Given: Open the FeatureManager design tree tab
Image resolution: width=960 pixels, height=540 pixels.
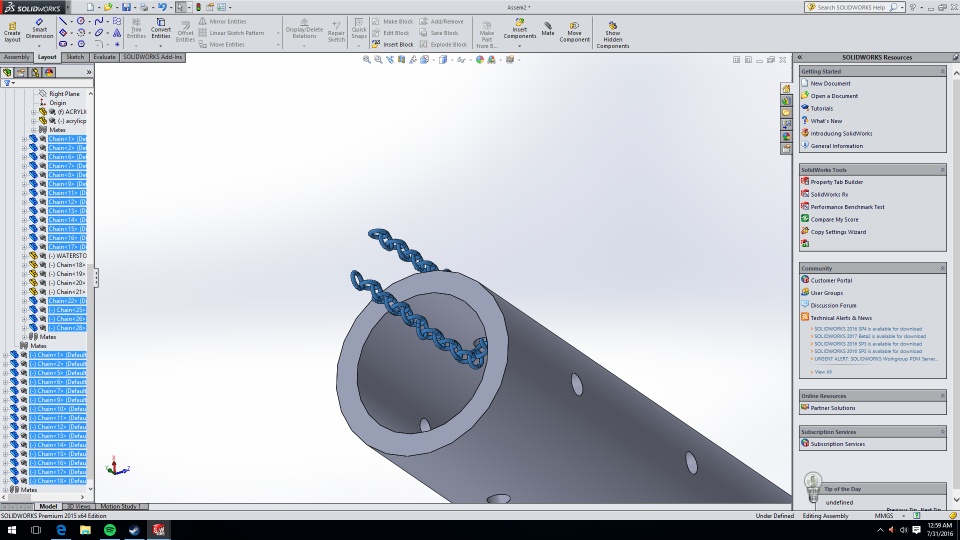Looking at the screenshot, I should pos(7,72).
